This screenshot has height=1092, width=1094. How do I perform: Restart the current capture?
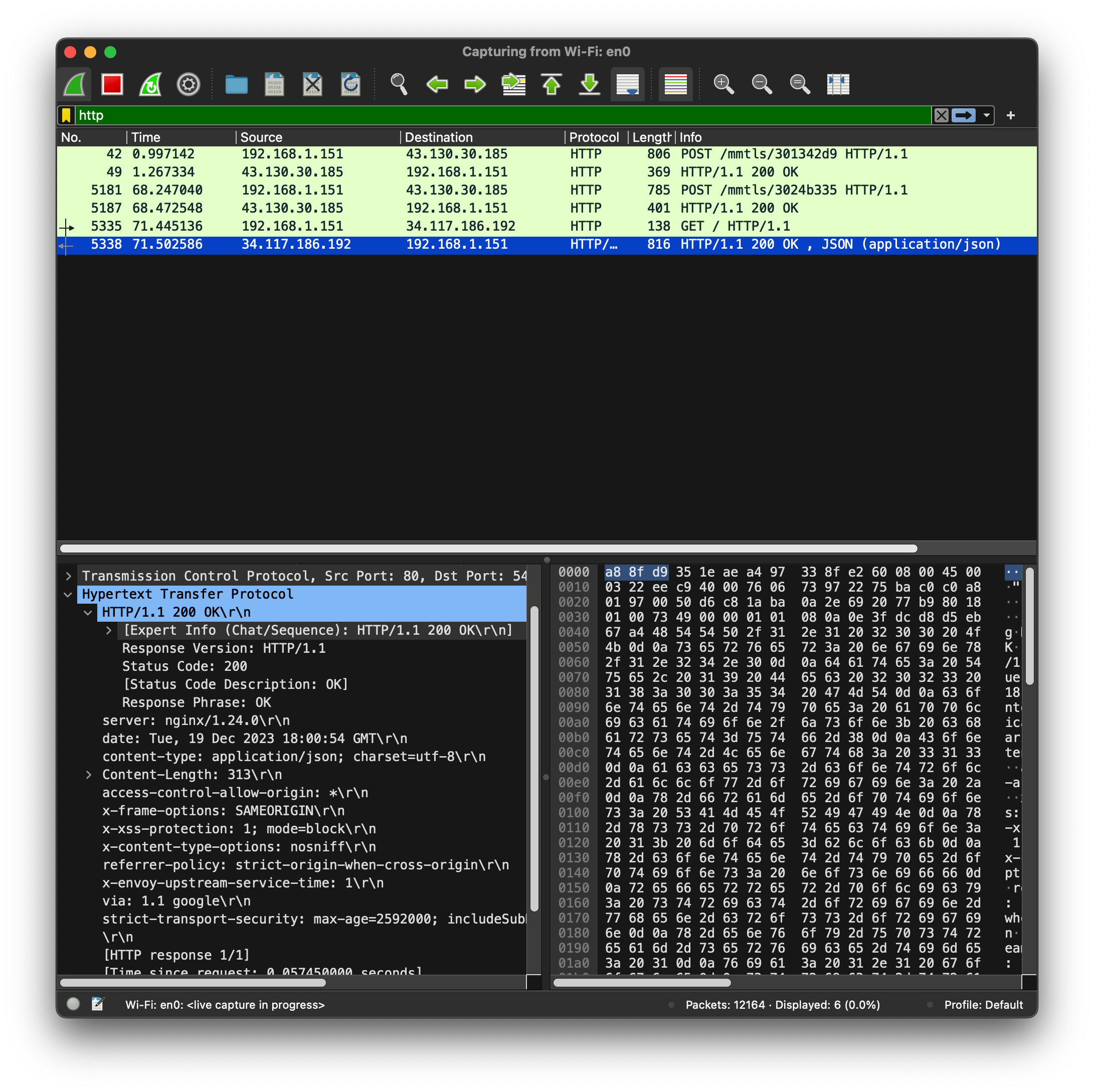(x=150, y=84)
